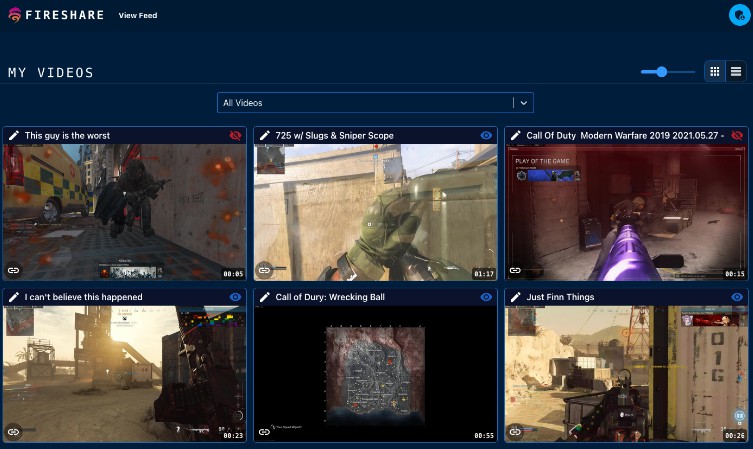Switch to grid view layout
The height and width of the screenshot is (449, 753).
coord(714,71)
